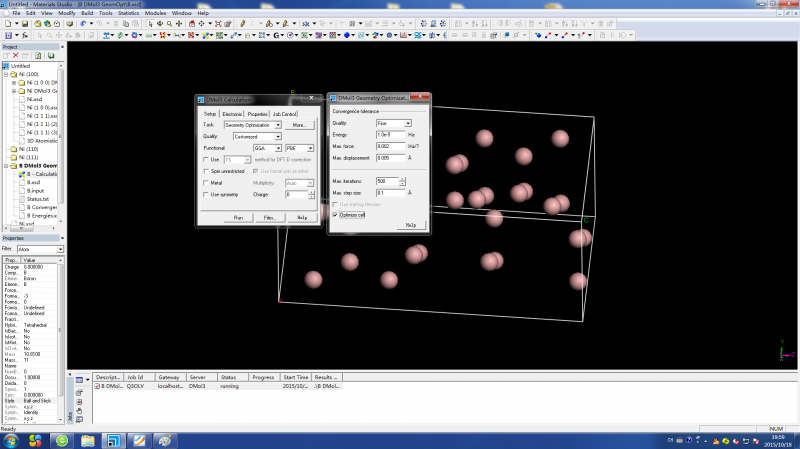
Task: Click the Save floppy disk icon
Action: 24,23
